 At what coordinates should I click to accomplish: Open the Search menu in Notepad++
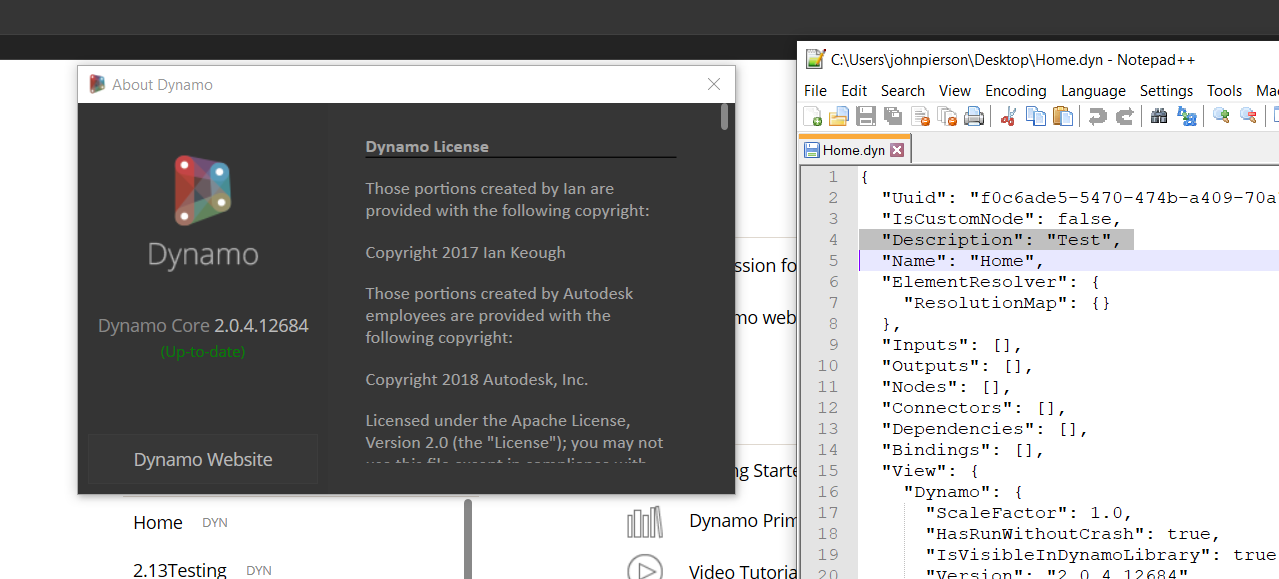click(902, 90)
